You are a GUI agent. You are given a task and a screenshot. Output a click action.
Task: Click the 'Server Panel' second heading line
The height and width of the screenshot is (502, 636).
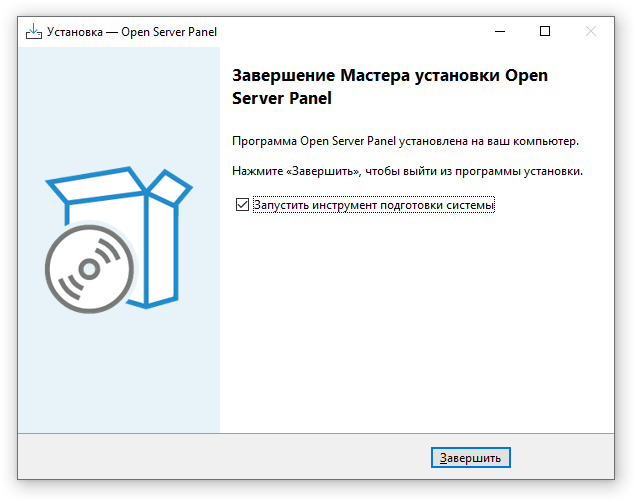(x=282, y=99)
